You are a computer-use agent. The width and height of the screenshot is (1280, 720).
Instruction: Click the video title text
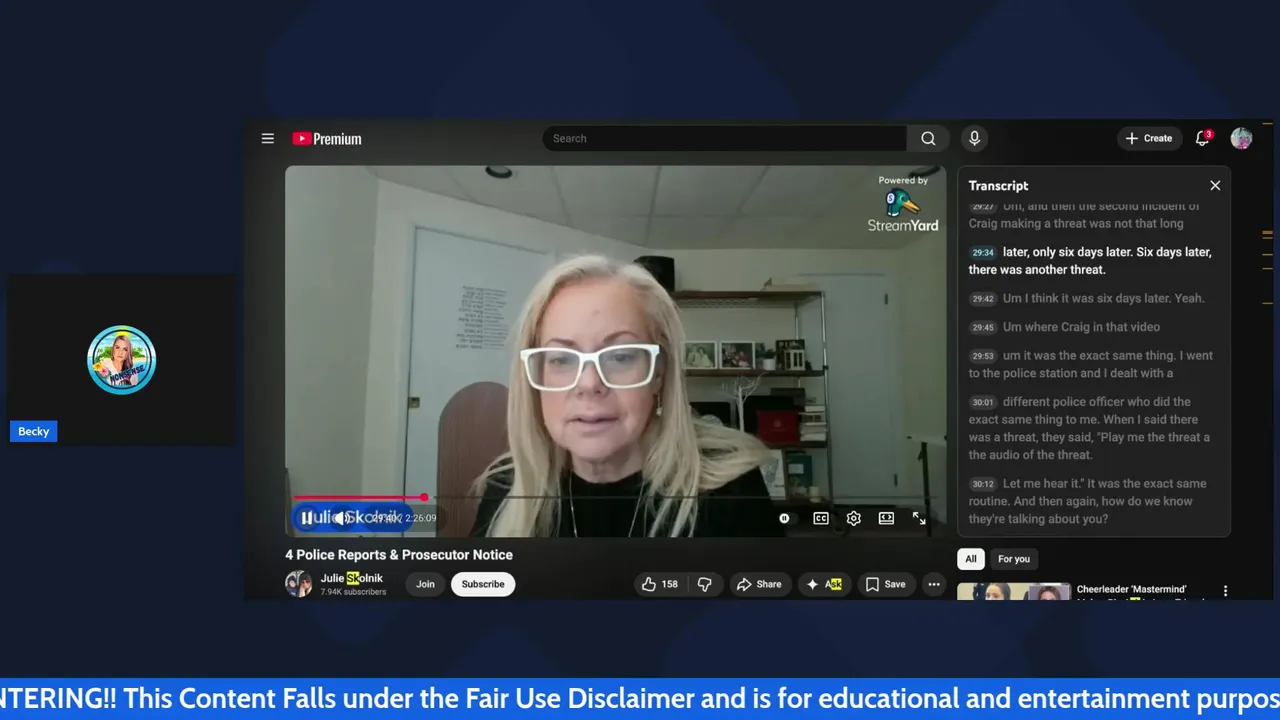[x=399, y=555]
